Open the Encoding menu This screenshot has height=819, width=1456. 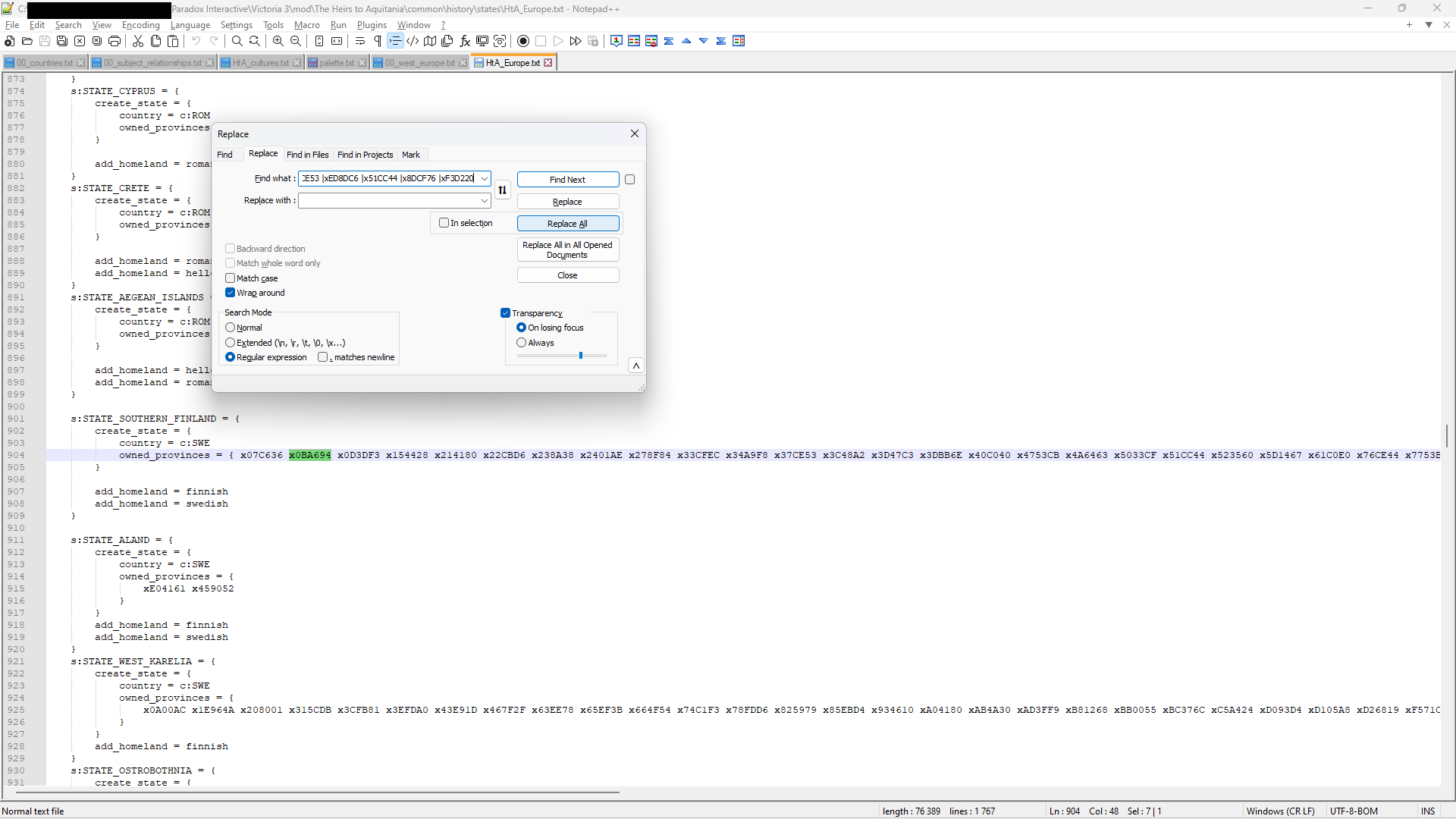coord(140,25)
